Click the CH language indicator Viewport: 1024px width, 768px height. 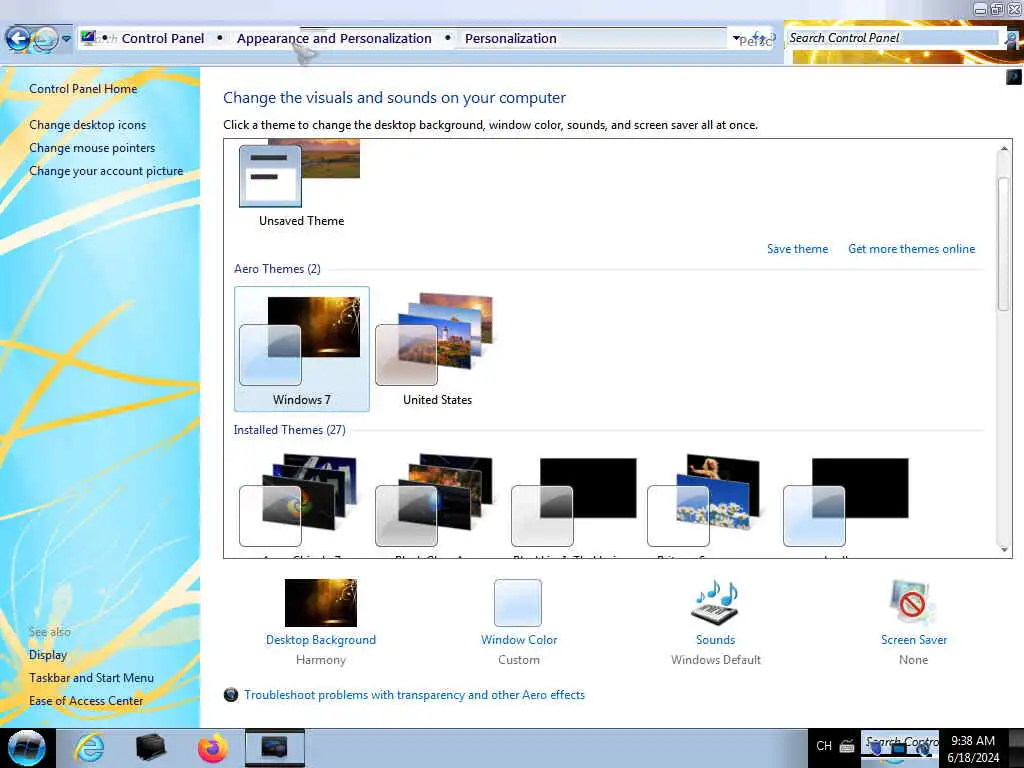coord(824,746)
